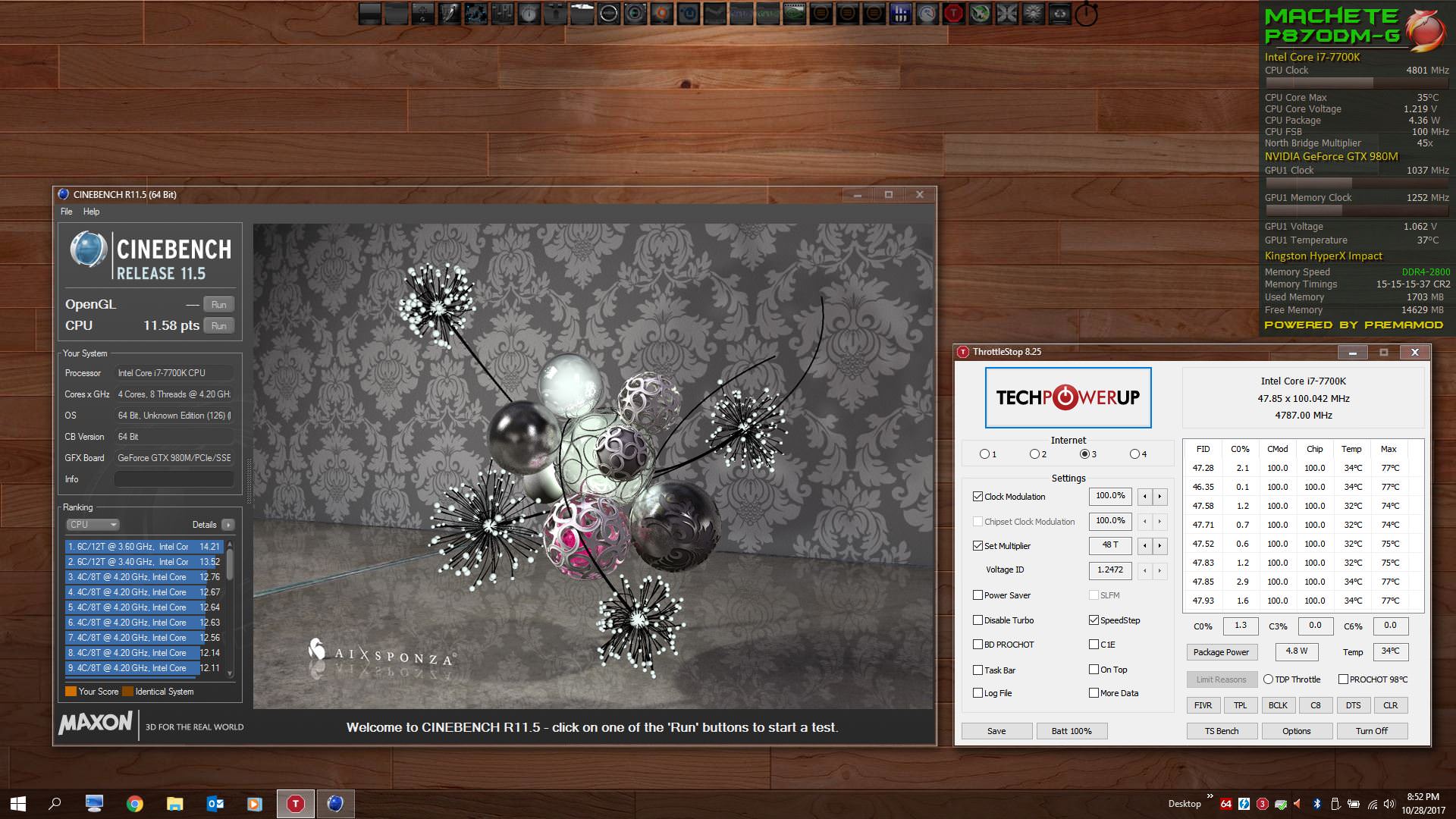The width and height of the screenshot is (1456, 819).
Task: Enable BD PROCHOT checkbox
Action: coord(977,645)
